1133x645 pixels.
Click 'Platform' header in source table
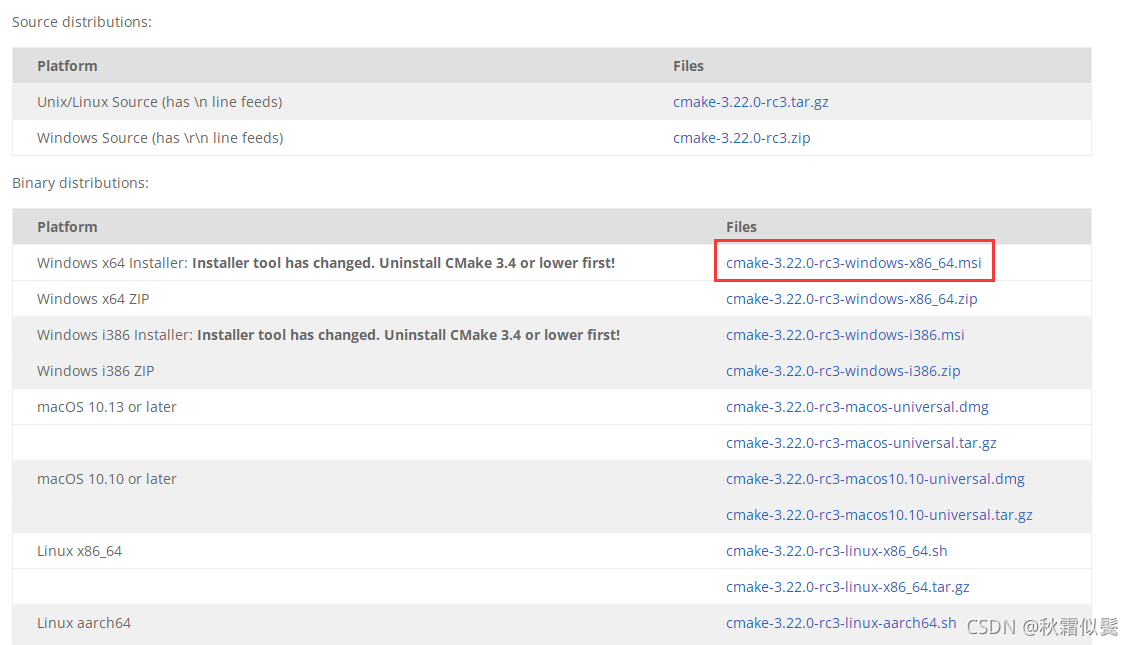coord(67,66)
